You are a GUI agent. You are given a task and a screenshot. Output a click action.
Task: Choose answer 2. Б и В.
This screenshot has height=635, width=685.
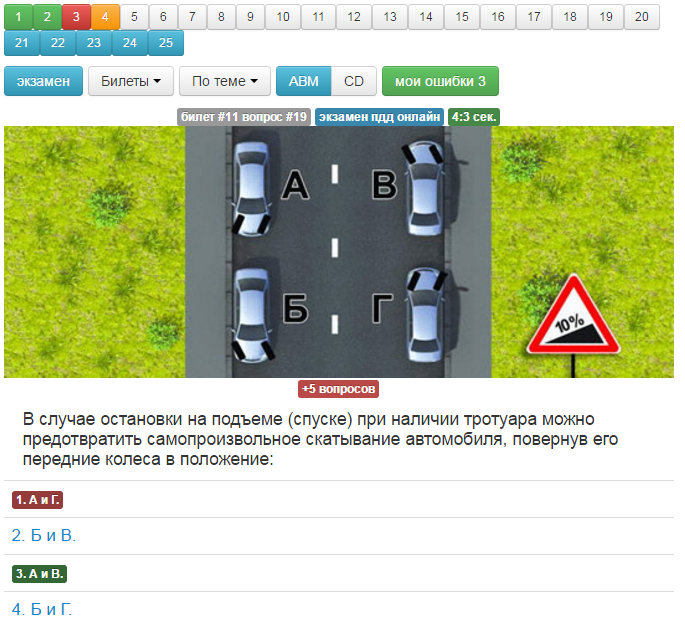tap(44, 536)
